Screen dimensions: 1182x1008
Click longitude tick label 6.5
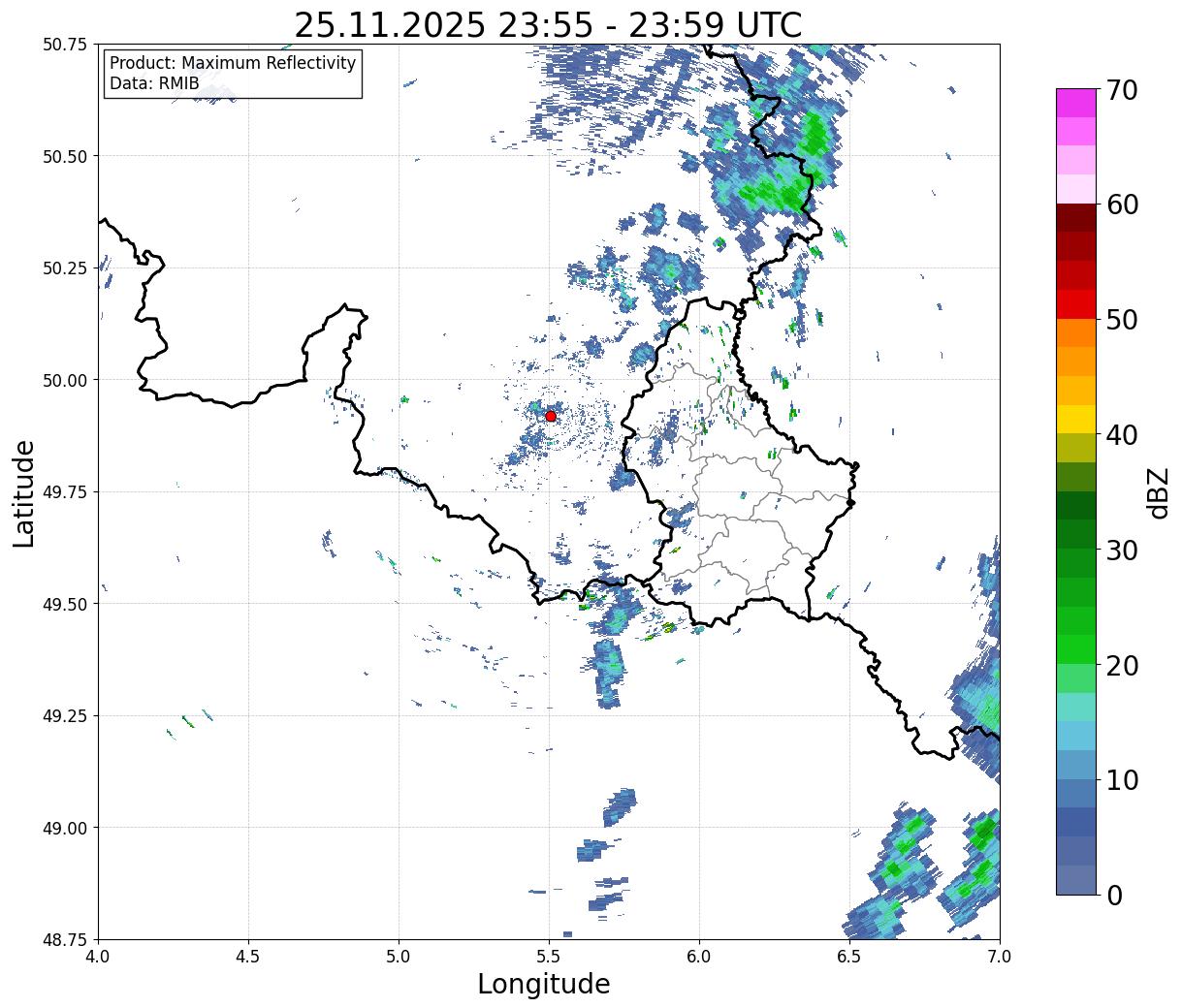849,957
